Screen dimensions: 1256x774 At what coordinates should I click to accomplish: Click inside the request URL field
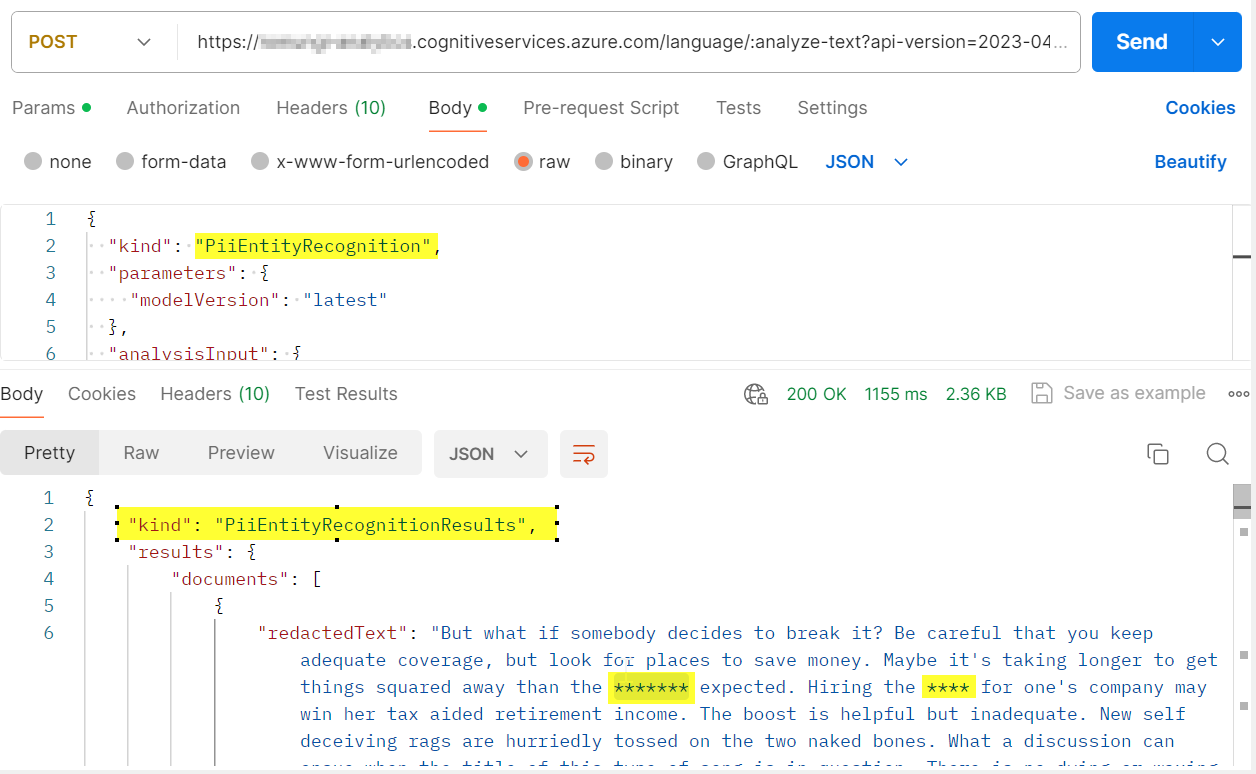pyautogui.click(x=630, y=41)
